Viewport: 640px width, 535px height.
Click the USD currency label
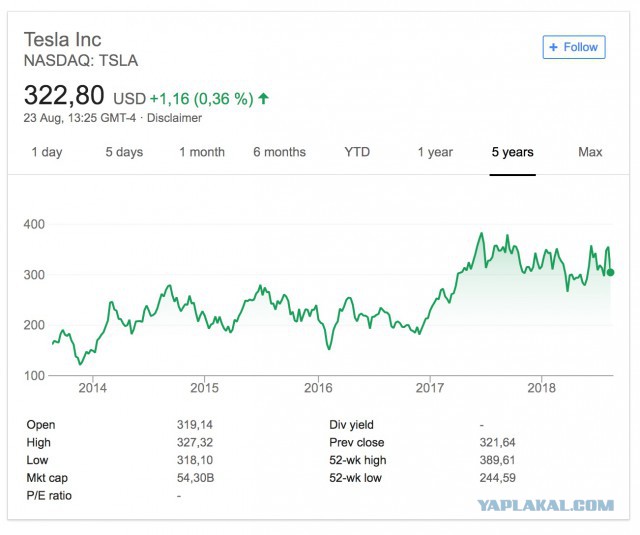(129, 99)
